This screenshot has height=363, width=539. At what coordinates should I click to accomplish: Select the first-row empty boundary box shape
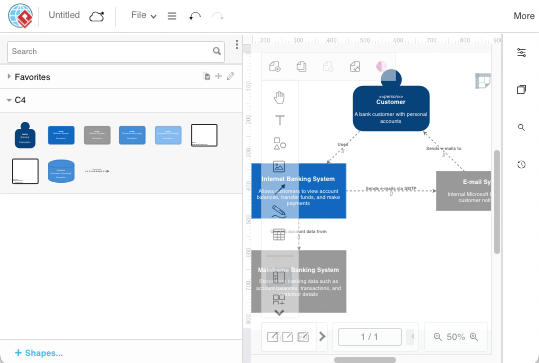pos(204,135)
